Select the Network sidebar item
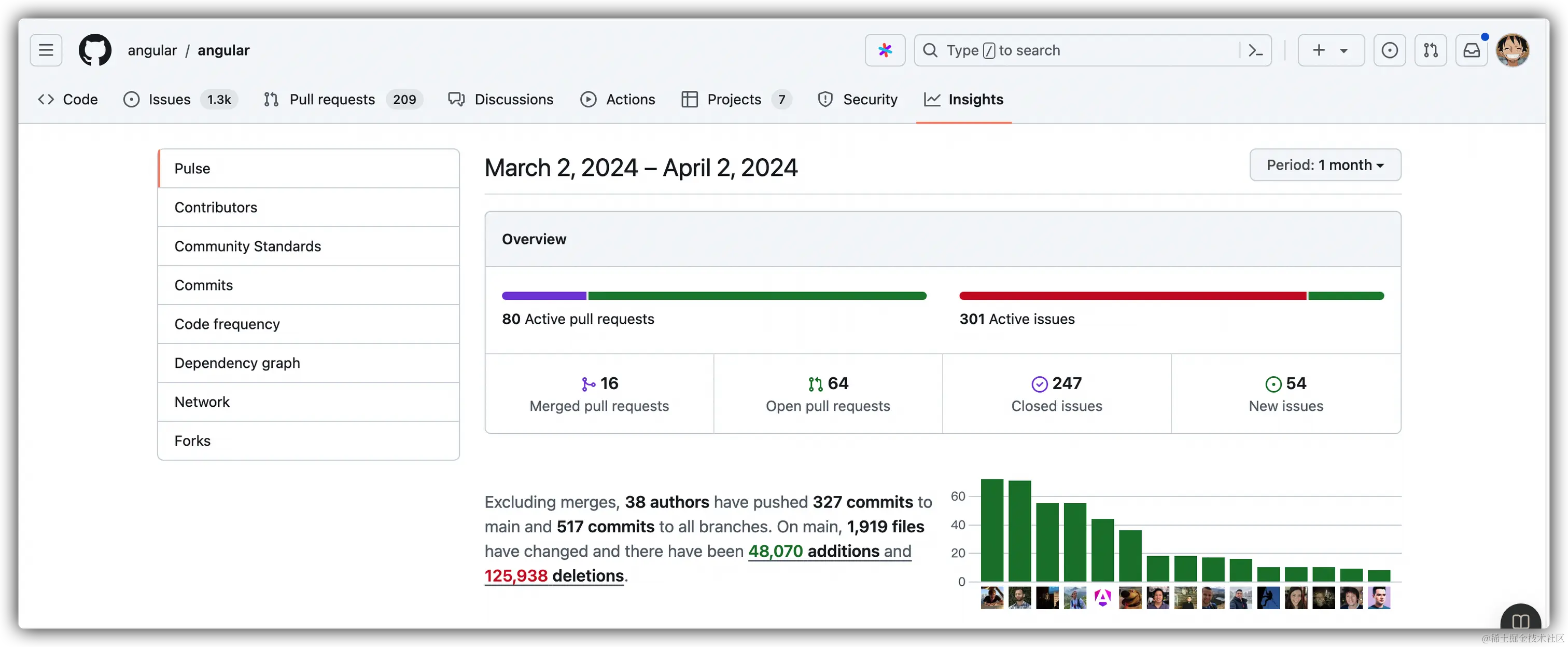The height and width of the screenshot is (647, 1568). click(x=202, y=402)
